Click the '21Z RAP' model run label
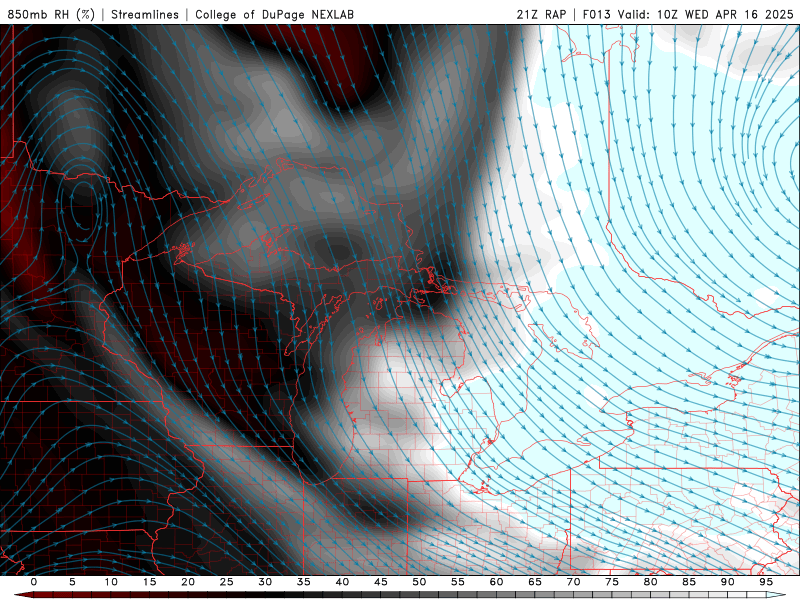This screenshot has width=800, height=600. (541, 14)
